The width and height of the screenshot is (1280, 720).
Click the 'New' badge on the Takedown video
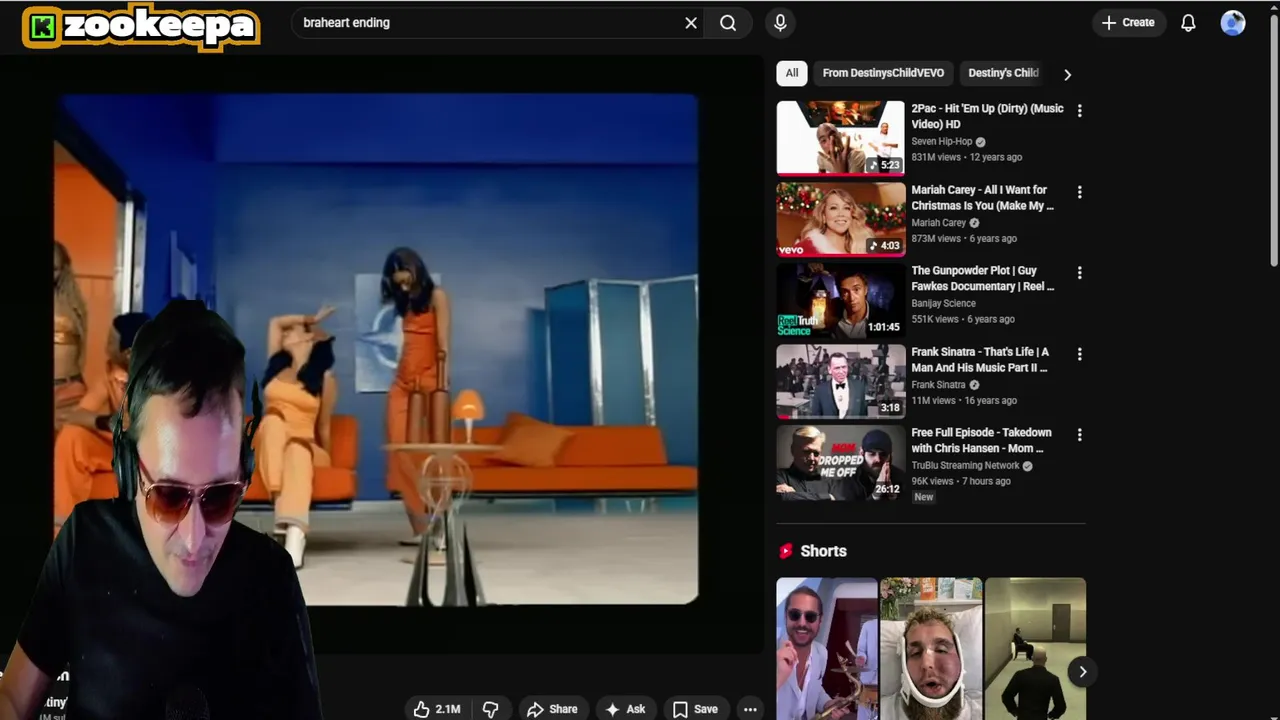tap(923, 497)
